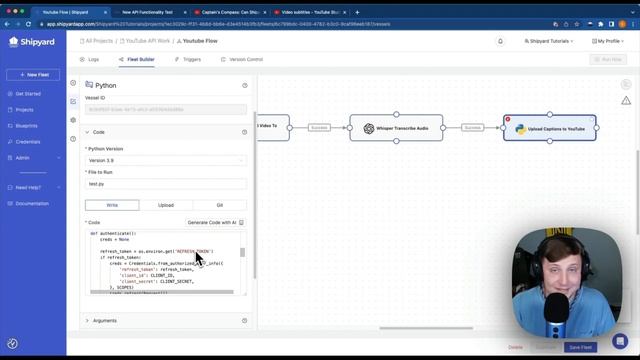Click the AI icon on Generate Code button

[x=241, y=222]
